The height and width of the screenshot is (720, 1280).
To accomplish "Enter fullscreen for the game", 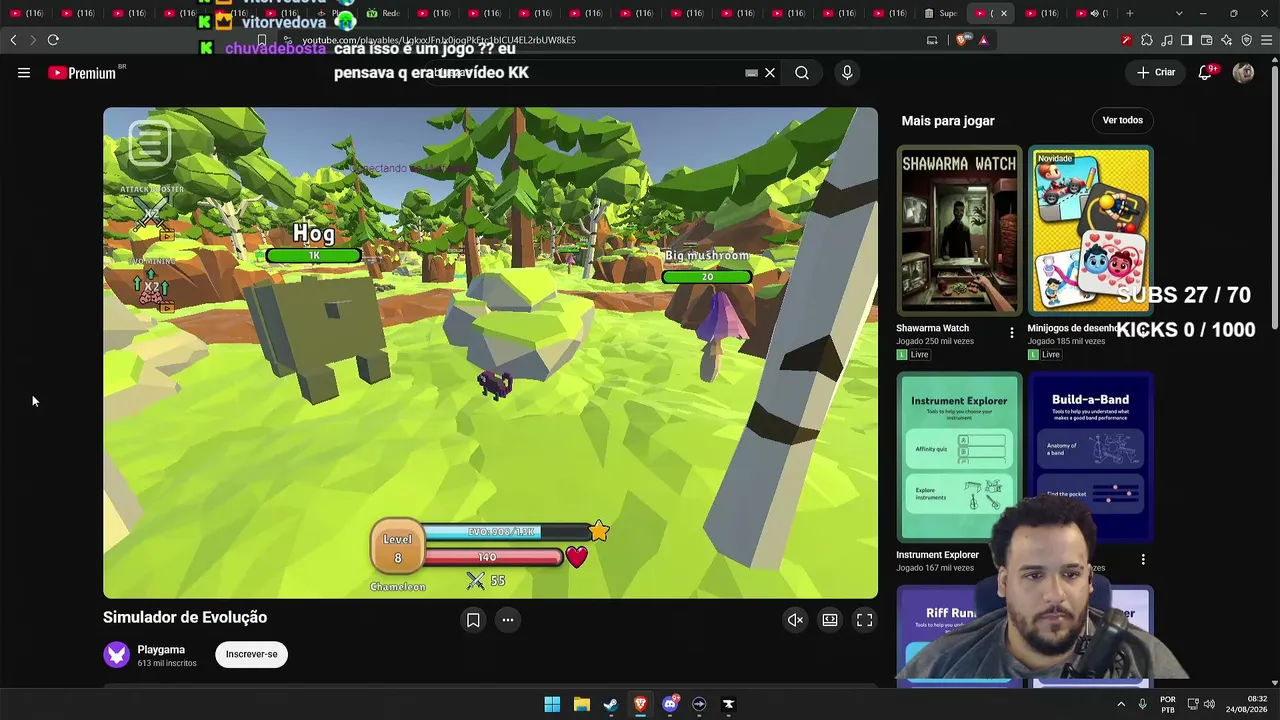I will click(x=865, y=620).
